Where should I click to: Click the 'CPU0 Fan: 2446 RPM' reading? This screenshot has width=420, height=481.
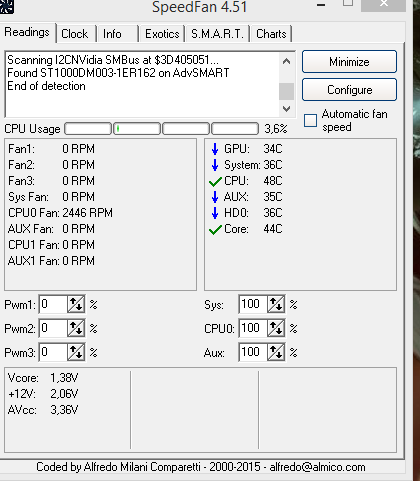pyautogui.click(x=60, y=213)
